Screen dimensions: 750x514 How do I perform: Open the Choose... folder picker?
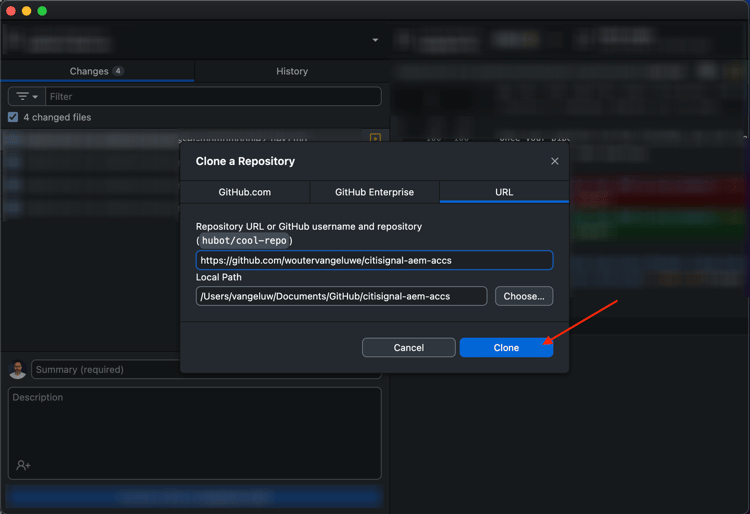coord(524,296)
